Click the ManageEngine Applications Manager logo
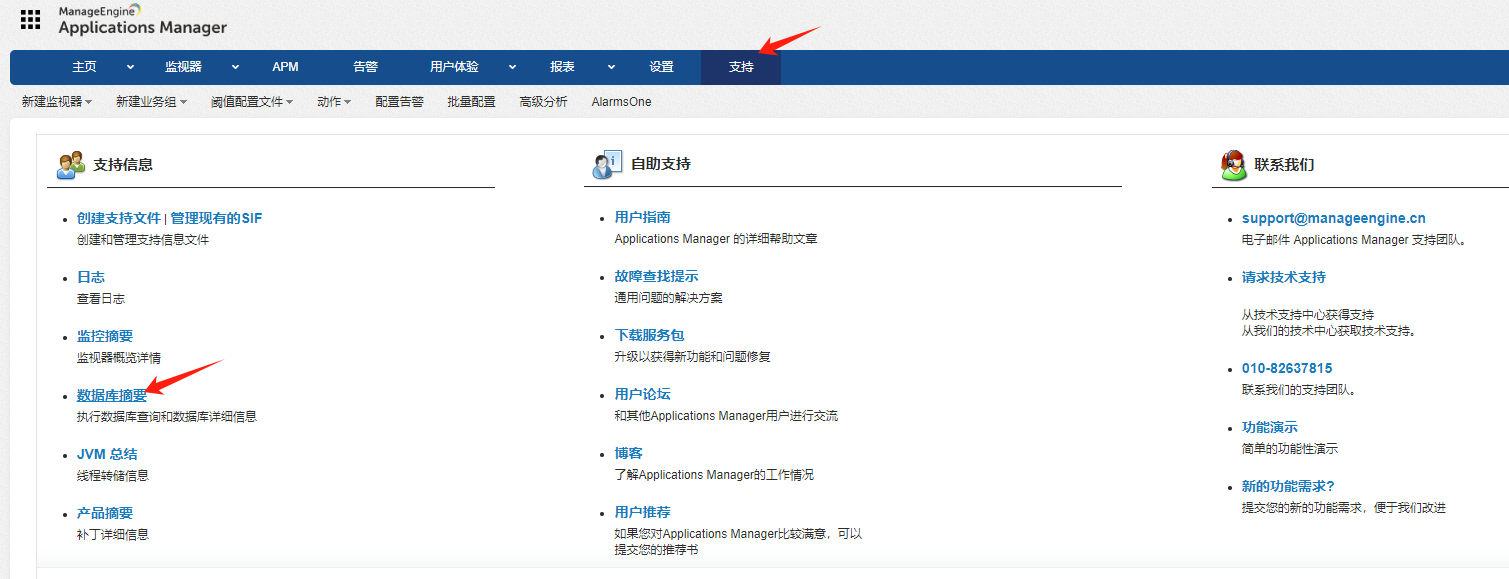1509x579 pixels. [x=142, y=20]
